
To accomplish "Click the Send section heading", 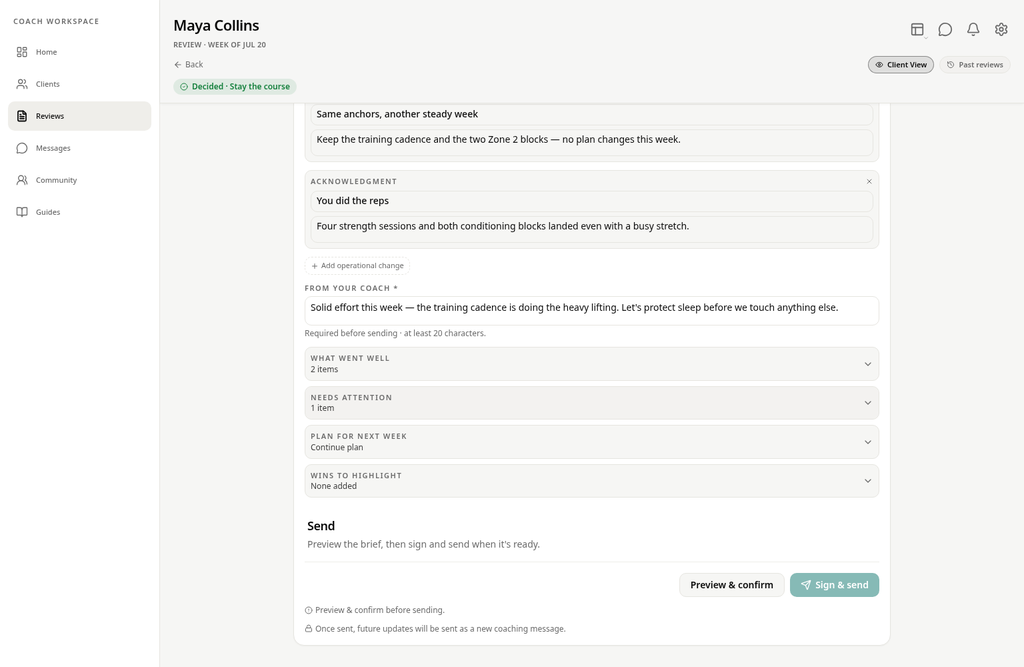I will click(321, 526).
